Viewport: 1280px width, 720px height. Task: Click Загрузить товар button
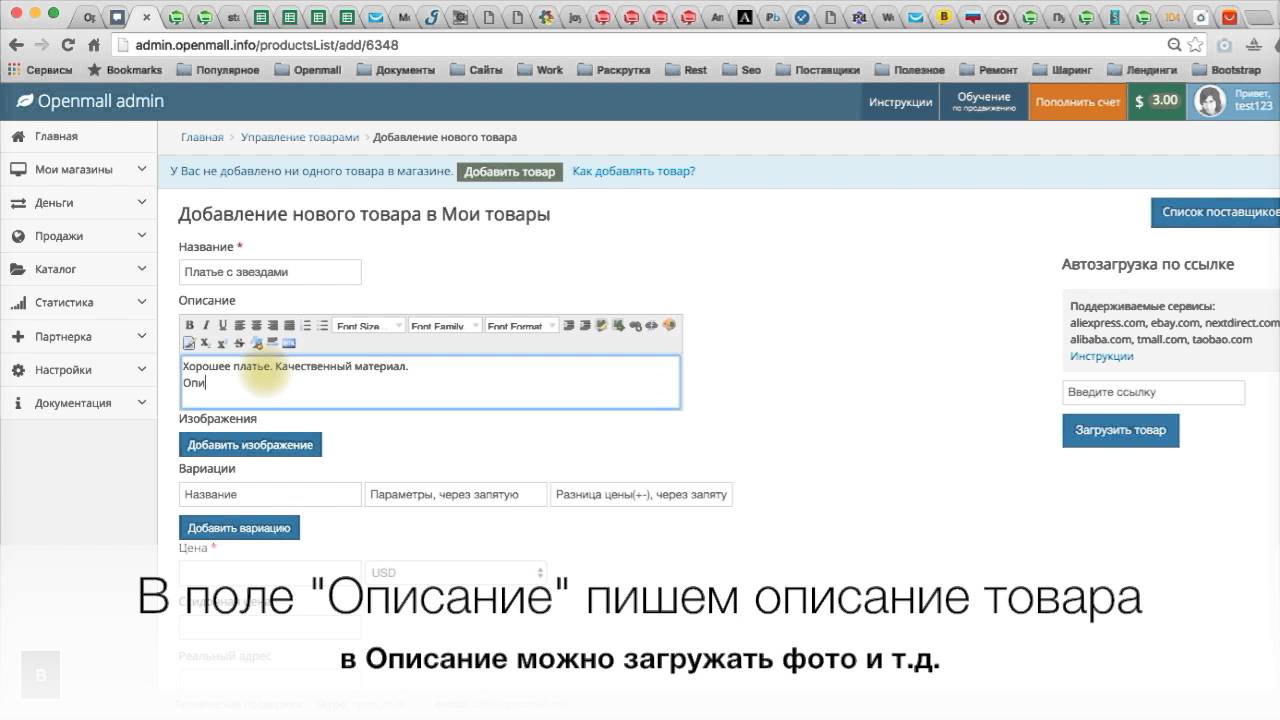click(x=1121, y=430)
